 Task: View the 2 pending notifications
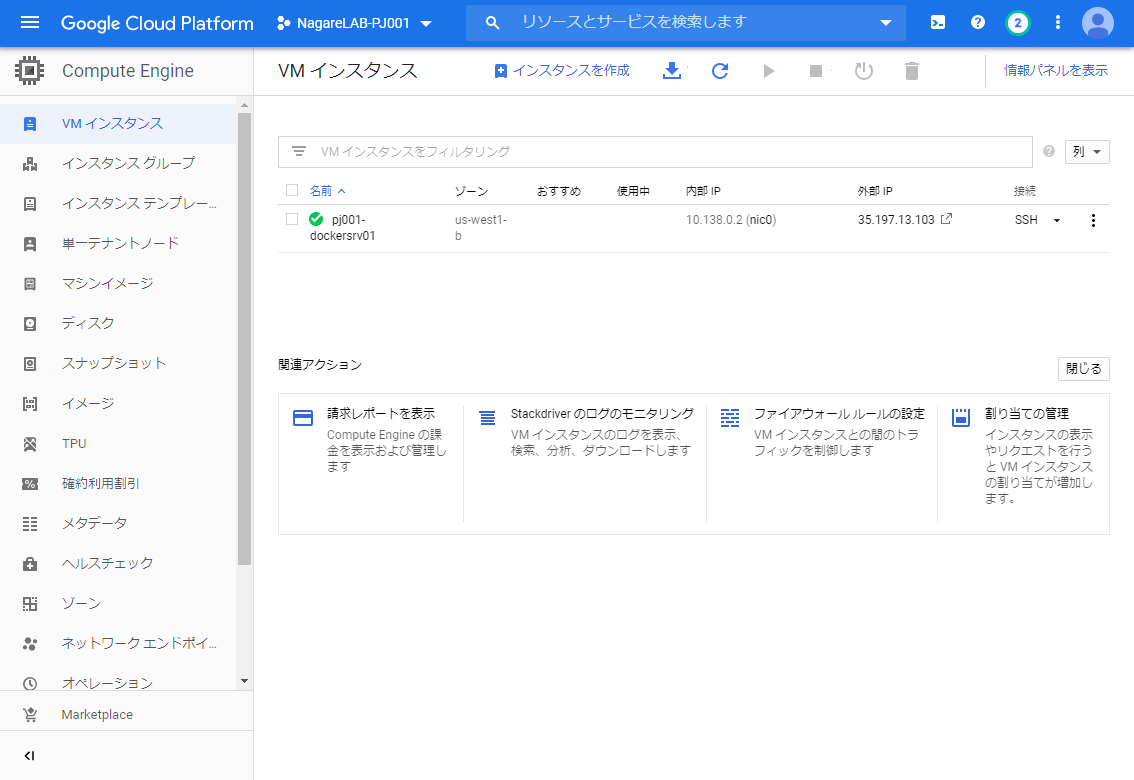point(1018,22)
